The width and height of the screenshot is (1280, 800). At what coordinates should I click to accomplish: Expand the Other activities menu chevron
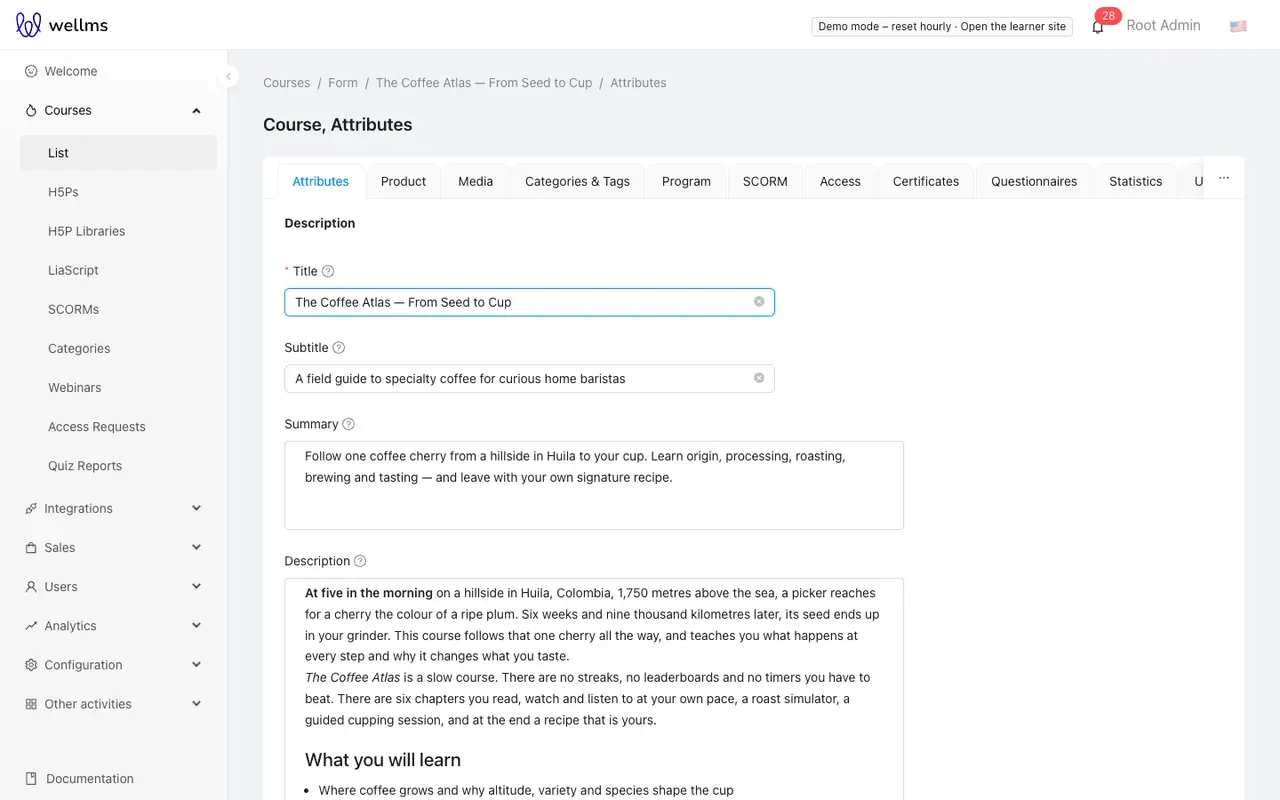click(x=196, y=703)
